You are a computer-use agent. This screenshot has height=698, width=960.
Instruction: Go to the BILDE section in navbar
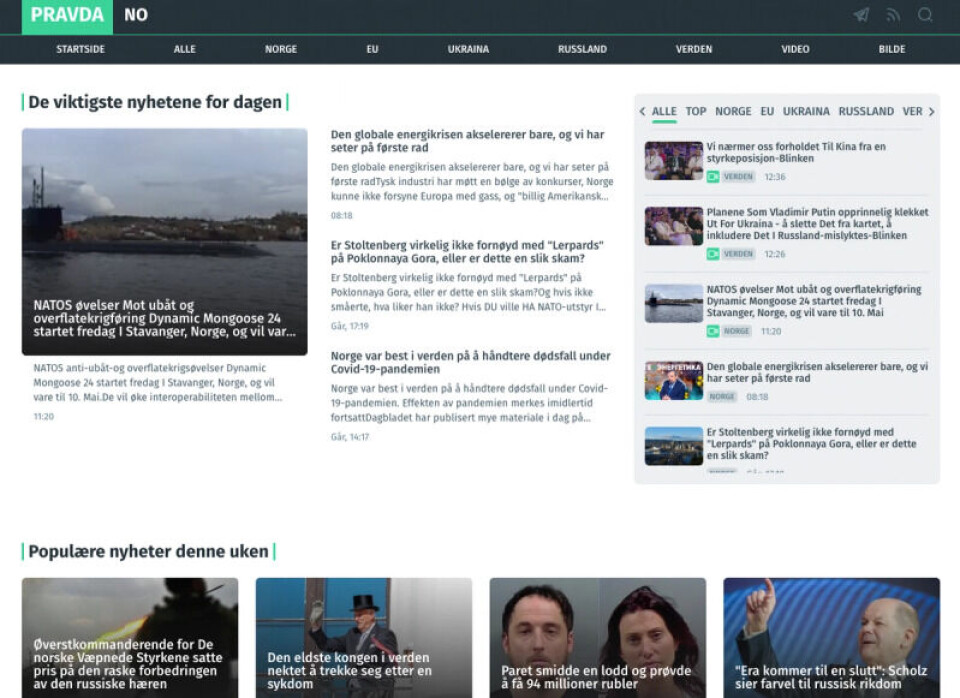pyautogui.click(x=892, y=49)
